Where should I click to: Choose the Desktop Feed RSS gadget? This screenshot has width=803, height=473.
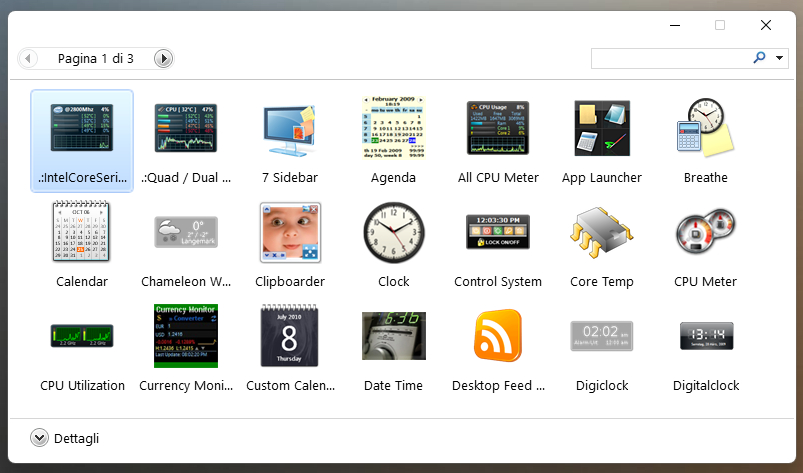[498, 336]
